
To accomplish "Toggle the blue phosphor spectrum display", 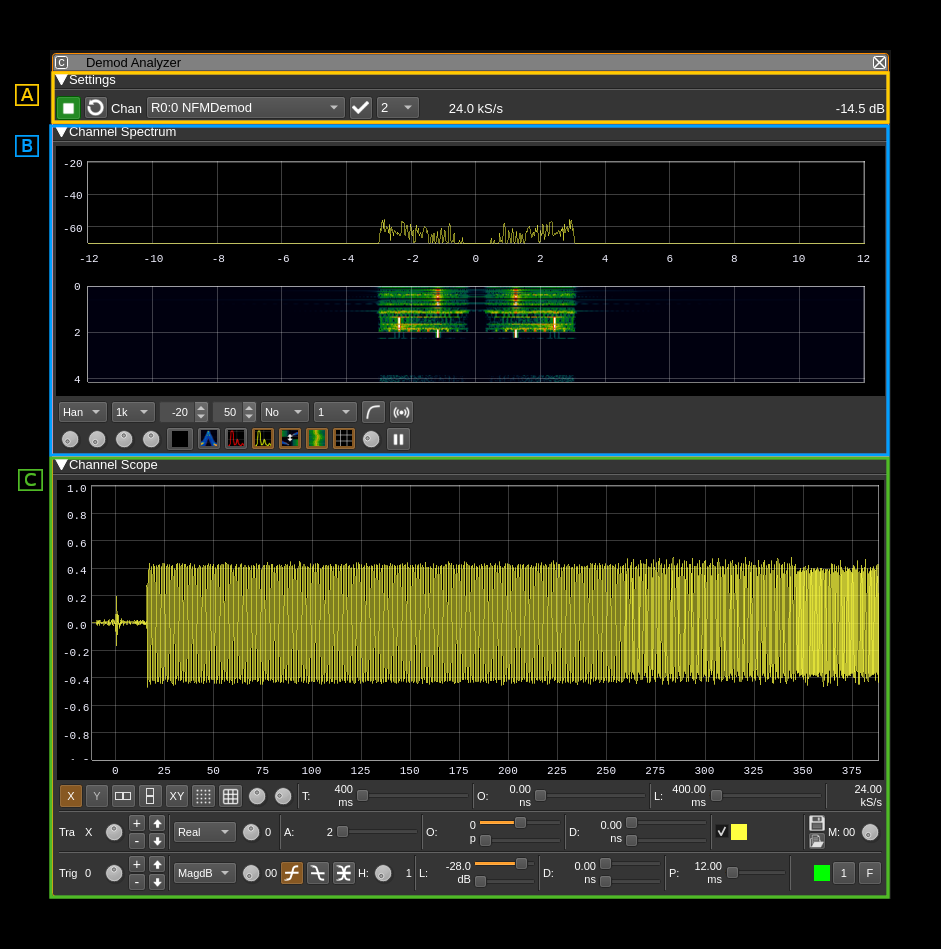I will click(209, 439).
